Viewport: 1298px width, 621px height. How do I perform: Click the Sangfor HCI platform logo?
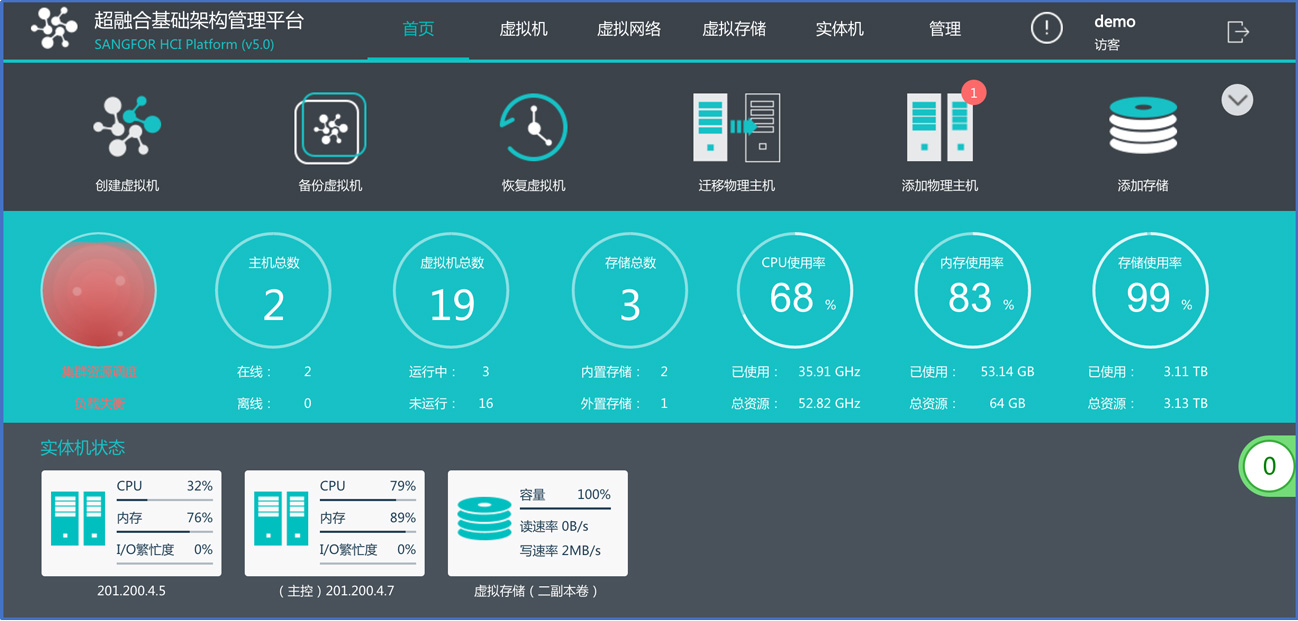pyautogui.click(x=54, y=28)
